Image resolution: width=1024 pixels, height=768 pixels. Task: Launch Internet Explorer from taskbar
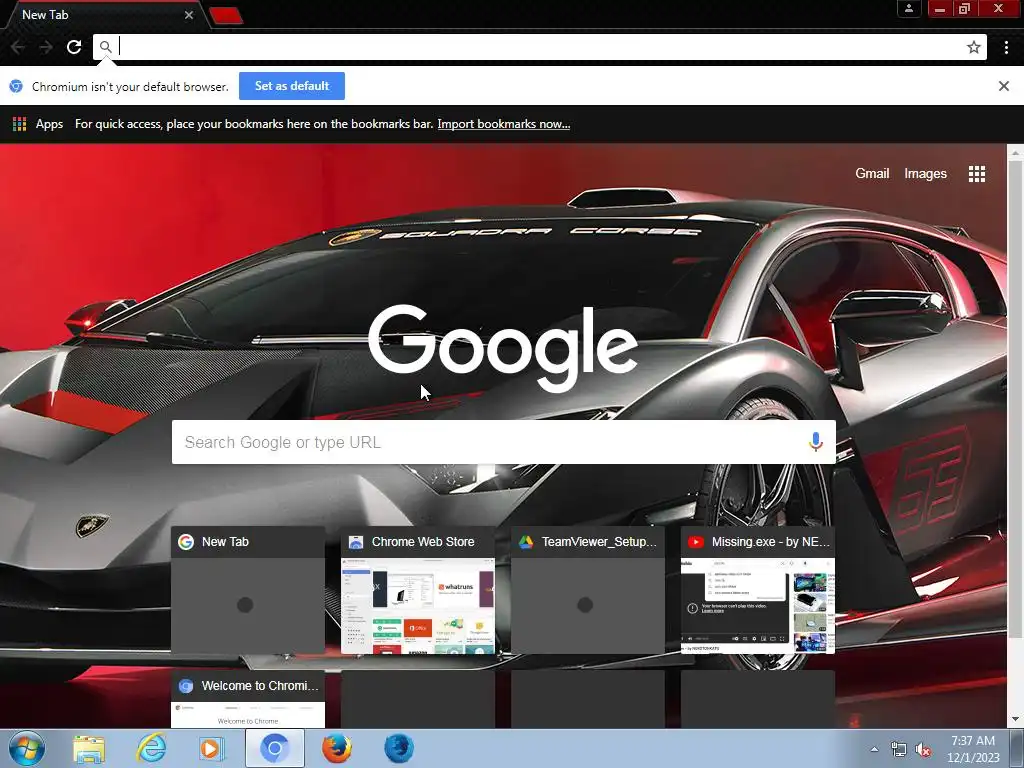pyautogui.click(x=151, y=749)
